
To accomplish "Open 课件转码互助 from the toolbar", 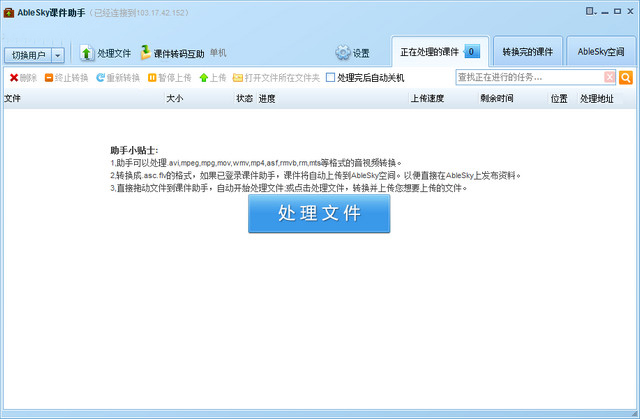I will (146, 53).
